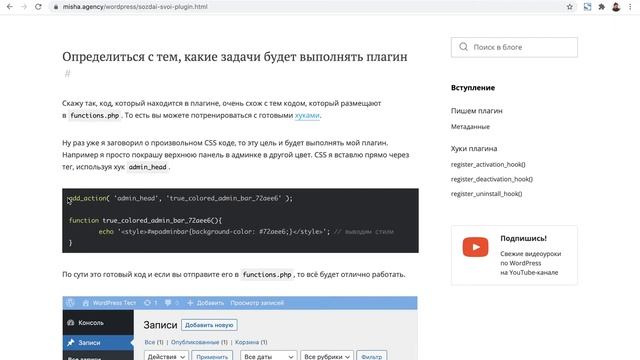Image resolution: width=640 pixels, height=360 pixels.
Task: Click the function true_colored_admin_bar_72aee6 line
Action: pos(145,220)
